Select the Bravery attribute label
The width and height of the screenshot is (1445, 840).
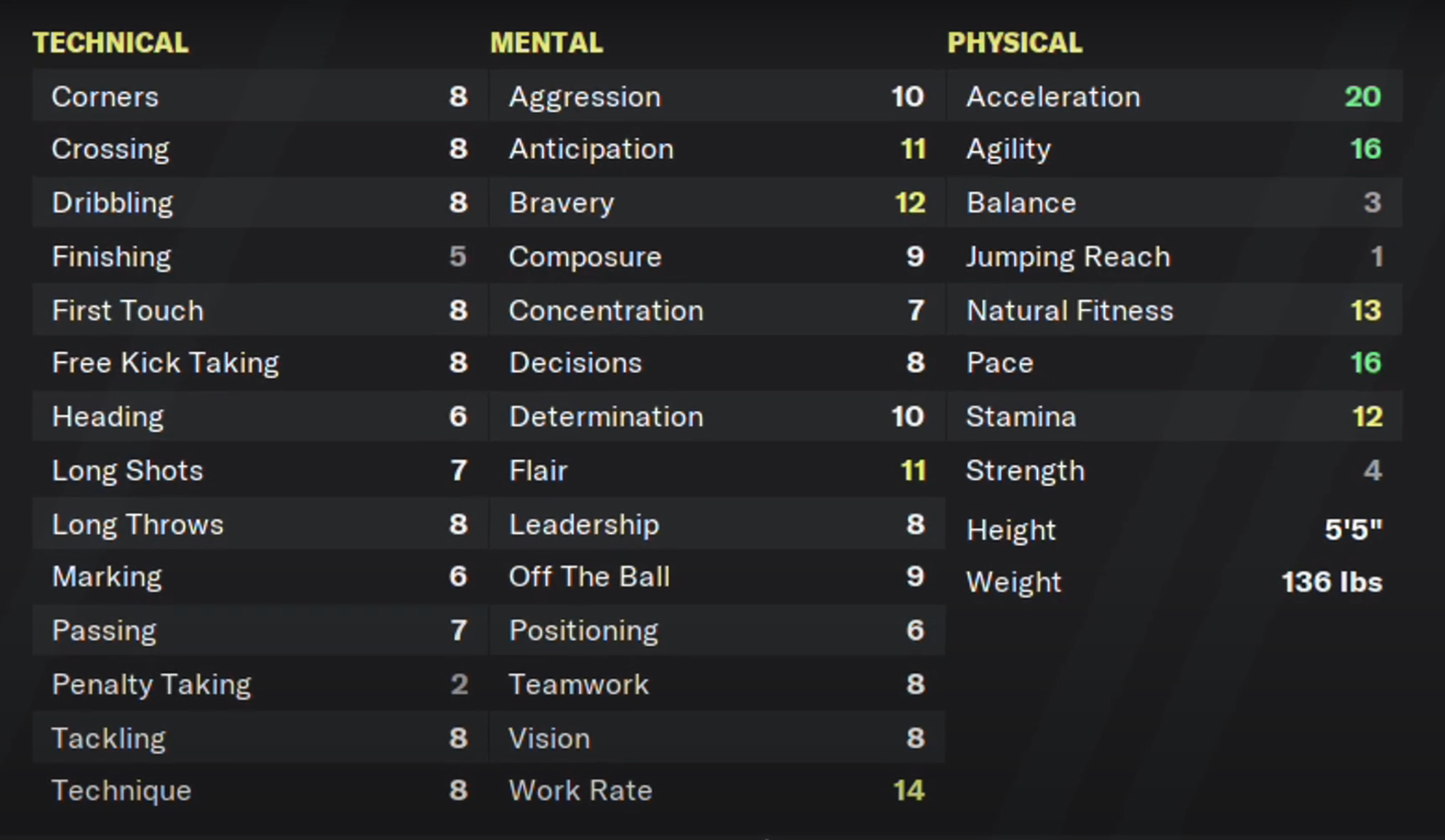(562, 203)
